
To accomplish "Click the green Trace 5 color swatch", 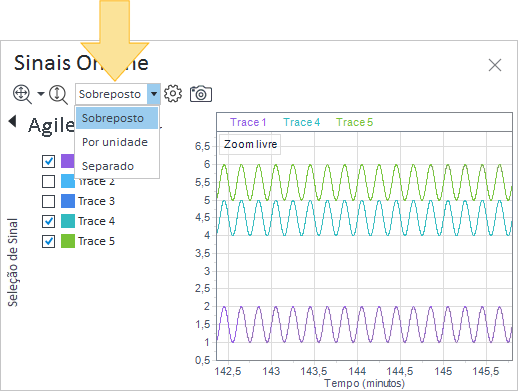I will [68, 241].
